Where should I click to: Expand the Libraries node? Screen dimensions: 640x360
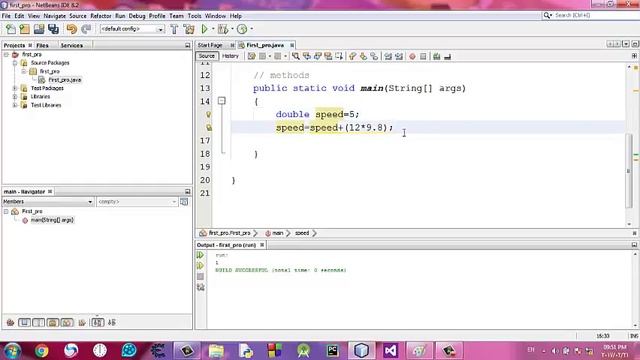[15, 97]
